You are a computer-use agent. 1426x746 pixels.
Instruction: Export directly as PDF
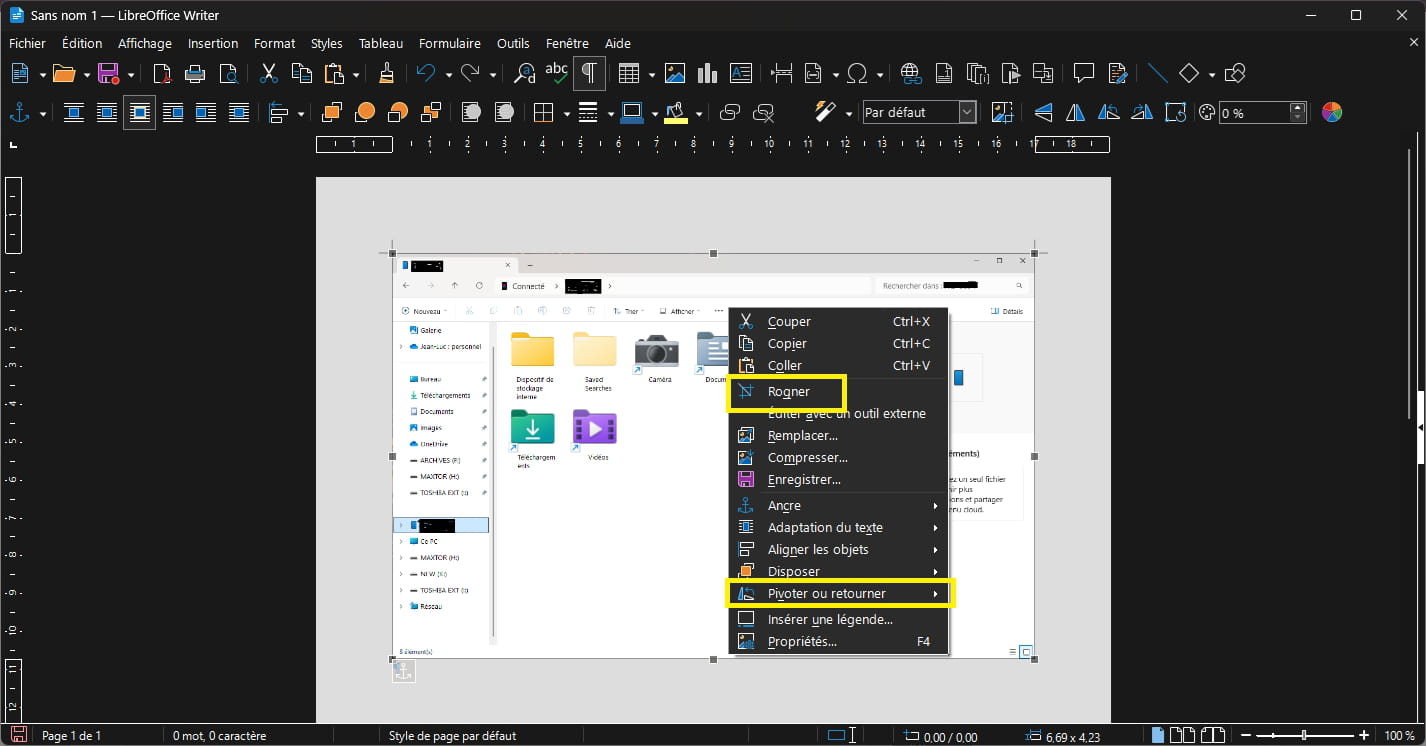[x=163, y=73]
